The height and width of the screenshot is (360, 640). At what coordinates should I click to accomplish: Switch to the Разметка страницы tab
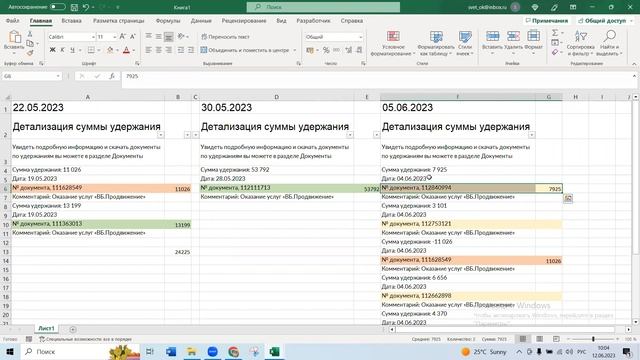point(119,20)
